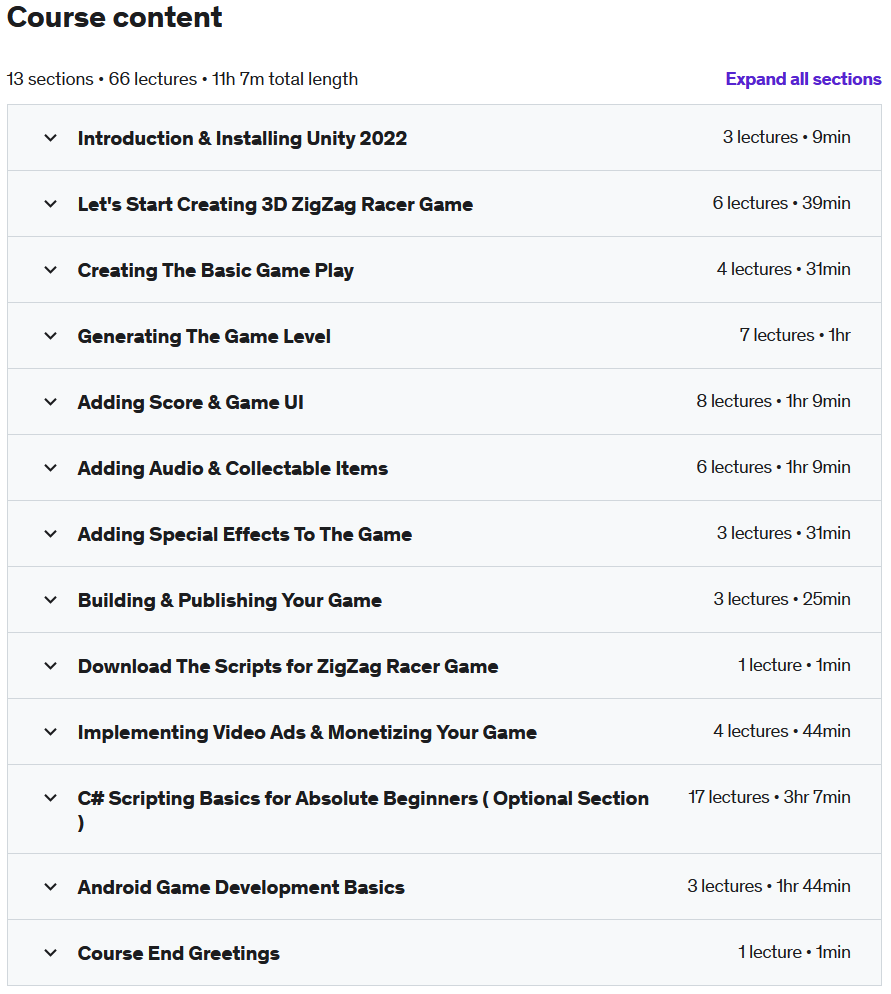This screenshot has width=891, height=994.
Task: Expand chevron for Download The Scripts section
Action: coord(51,666)
